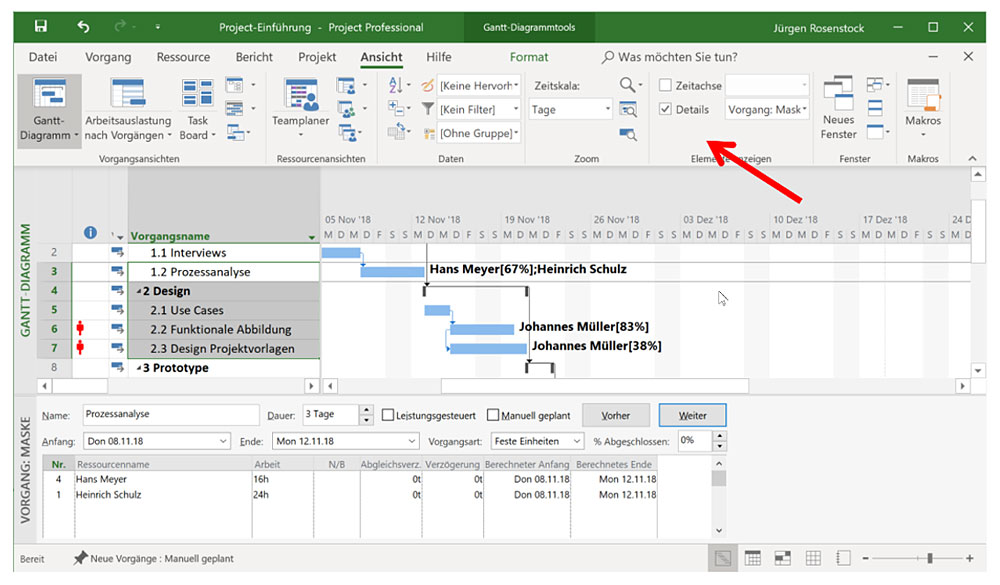The width and height of the screenshot is (1000, 585).
Task: Click the overallocation warning icon in row 7
Action: click(x=80, y=348)
